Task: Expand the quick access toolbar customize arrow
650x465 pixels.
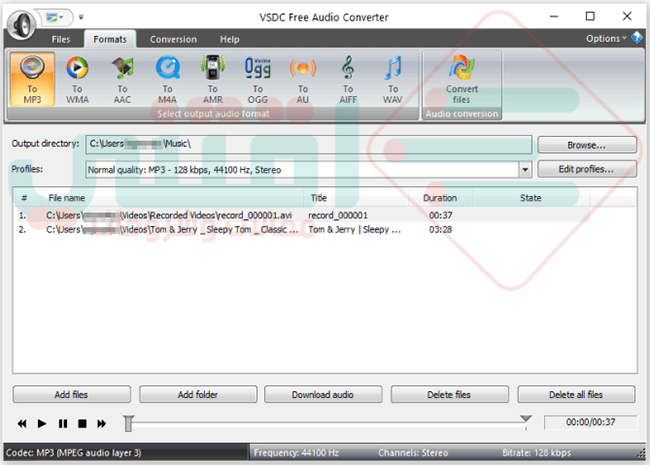Action: [81, 17]
